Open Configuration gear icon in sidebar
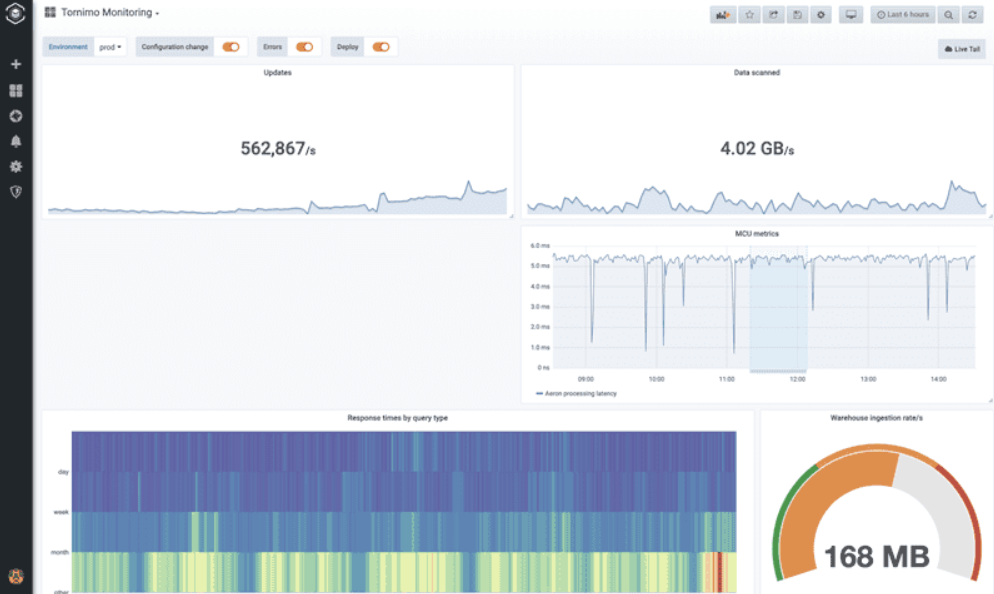Image resolution: width=994 pixels, height=594 pixels. tap(16, 166)
